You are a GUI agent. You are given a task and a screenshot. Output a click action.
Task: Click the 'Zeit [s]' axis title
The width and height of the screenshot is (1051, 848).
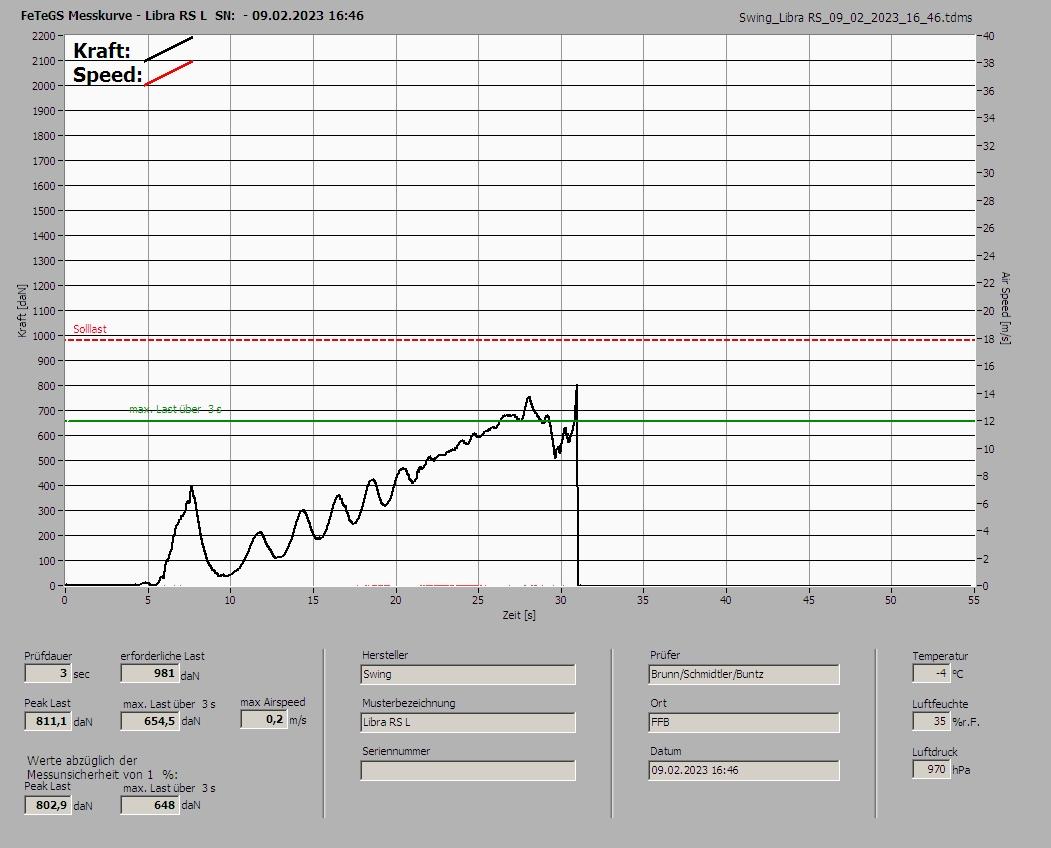(x=519, y=615)
